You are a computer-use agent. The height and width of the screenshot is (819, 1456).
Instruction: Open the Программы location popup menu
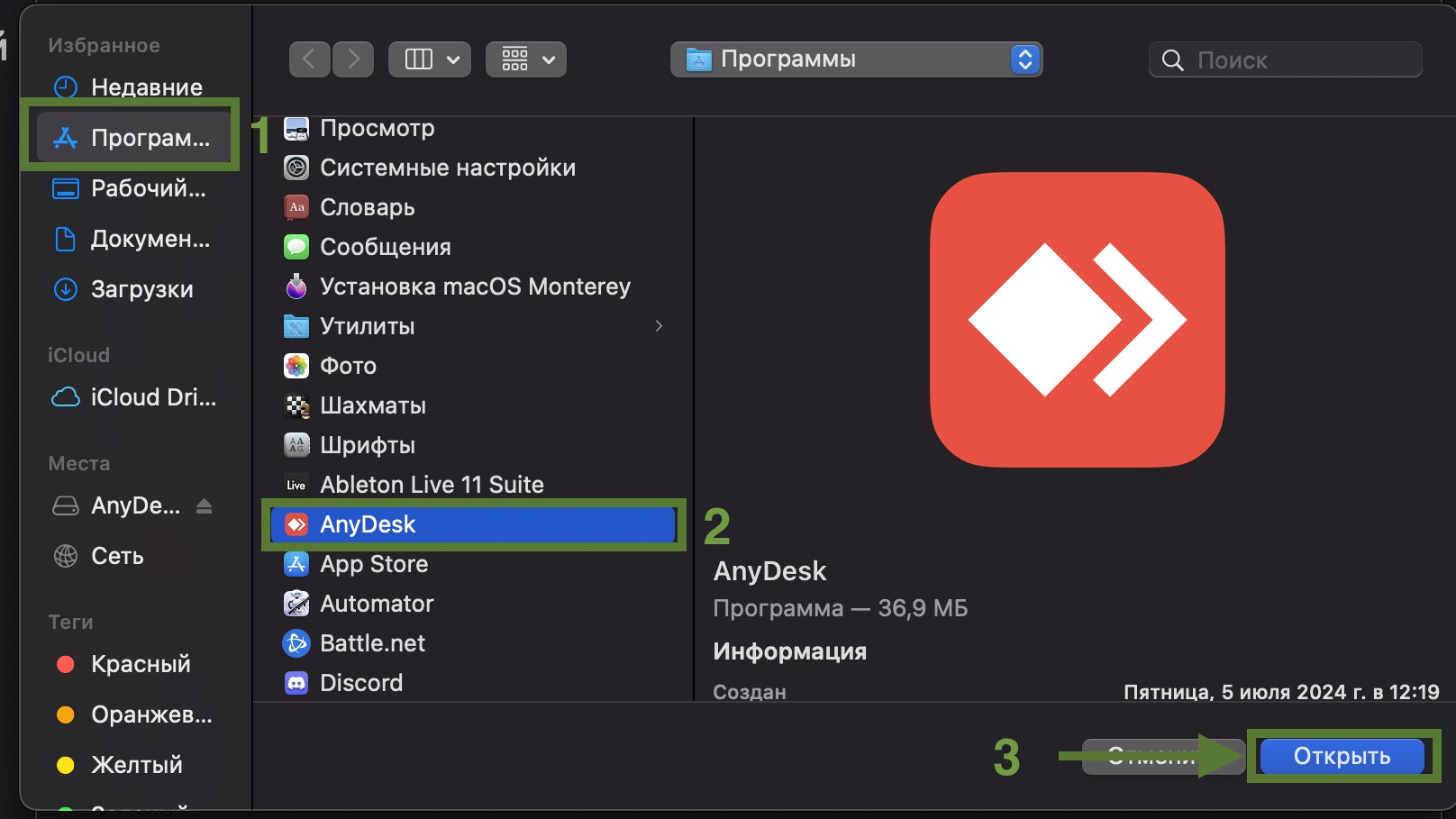856,59
